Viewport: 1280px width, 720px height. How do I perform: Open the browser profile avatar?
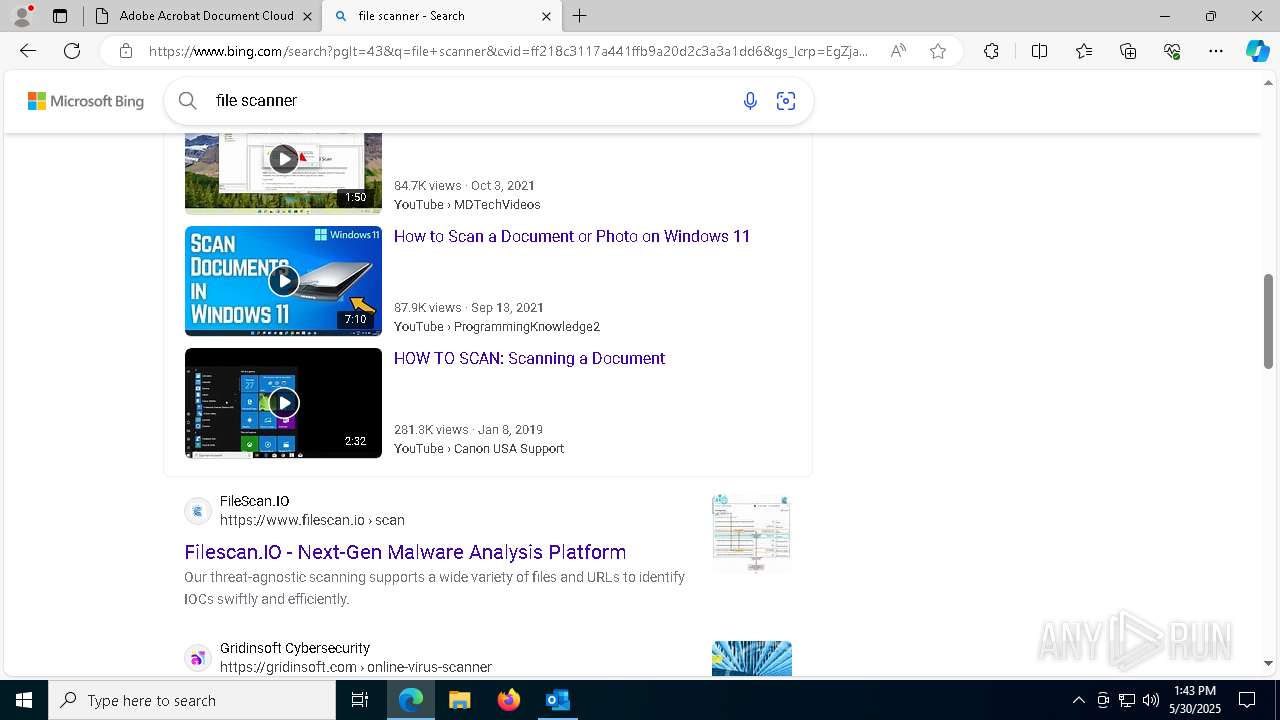click(x=22, y=15)
